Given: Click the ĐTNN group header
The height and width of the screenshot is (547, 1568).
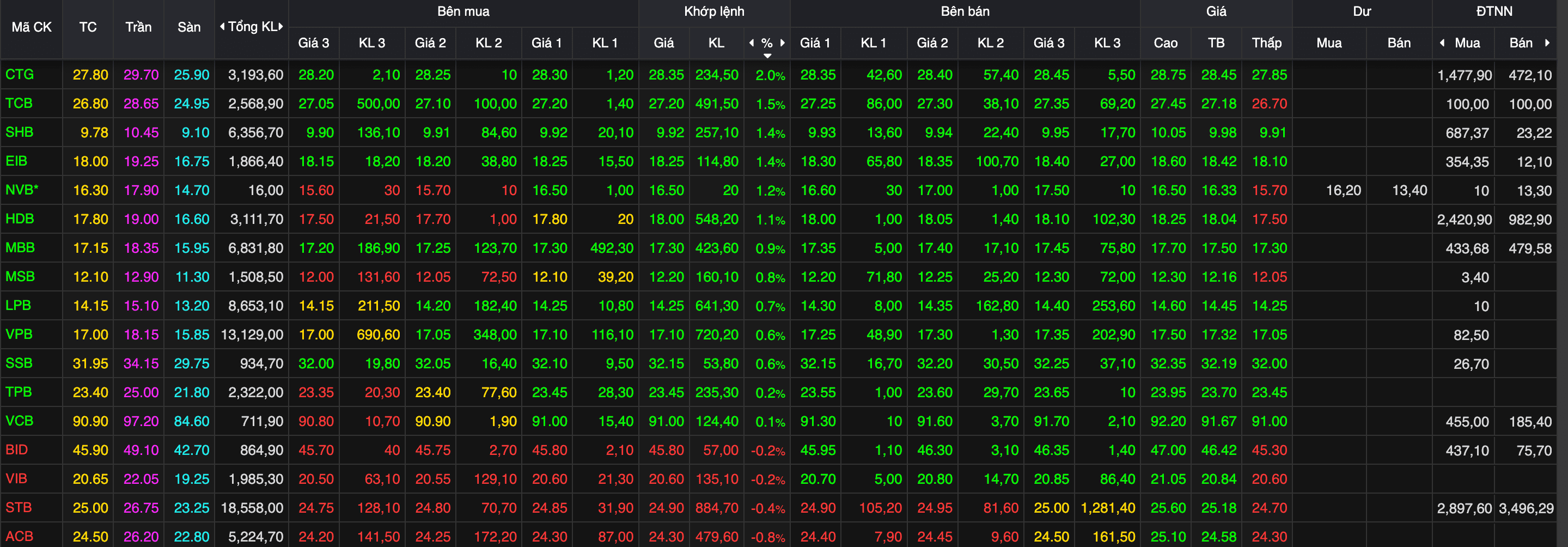Looking at the screenshot, I should pyautogui.click(x=1494, y=11).
